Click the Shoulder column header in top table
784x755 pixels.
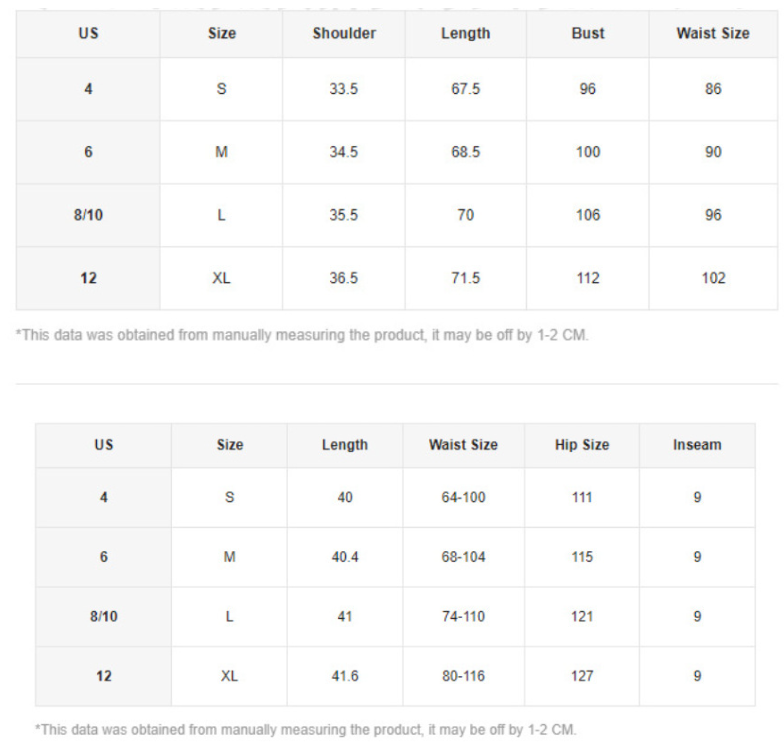point(344,33)
